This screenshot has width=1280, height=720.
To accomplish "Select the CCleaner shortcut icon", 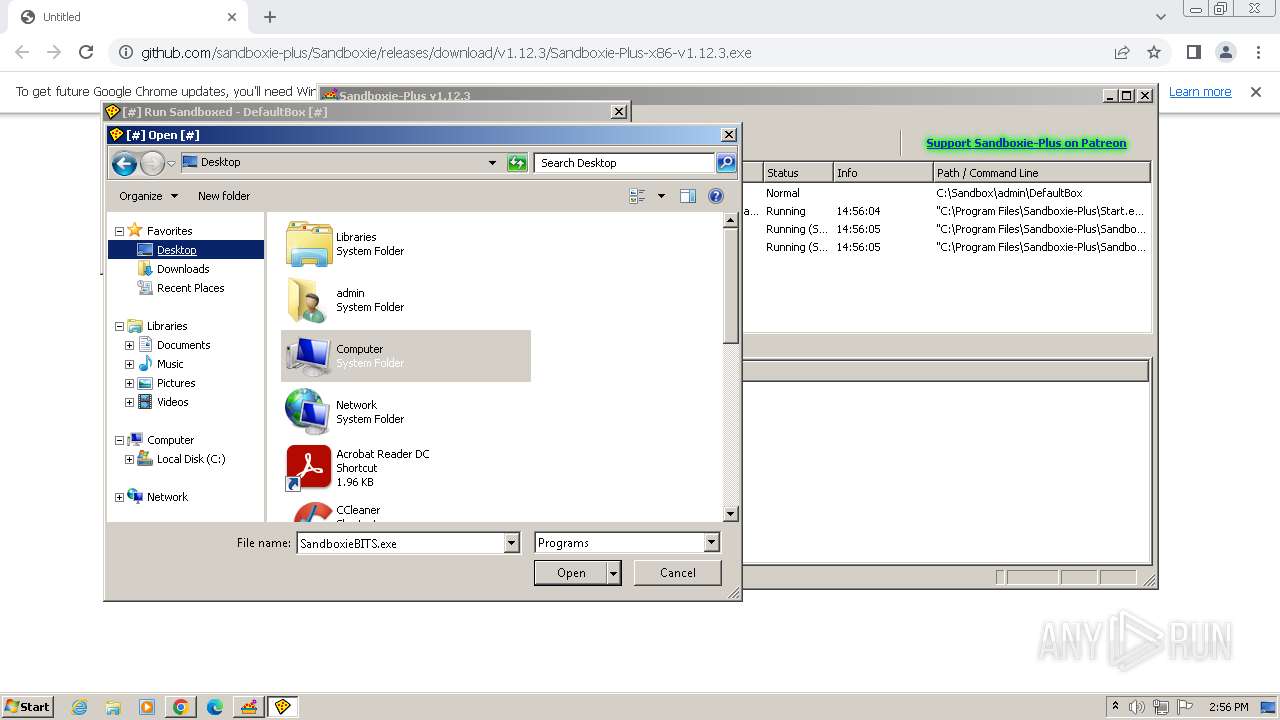I will tap(313, 512).
